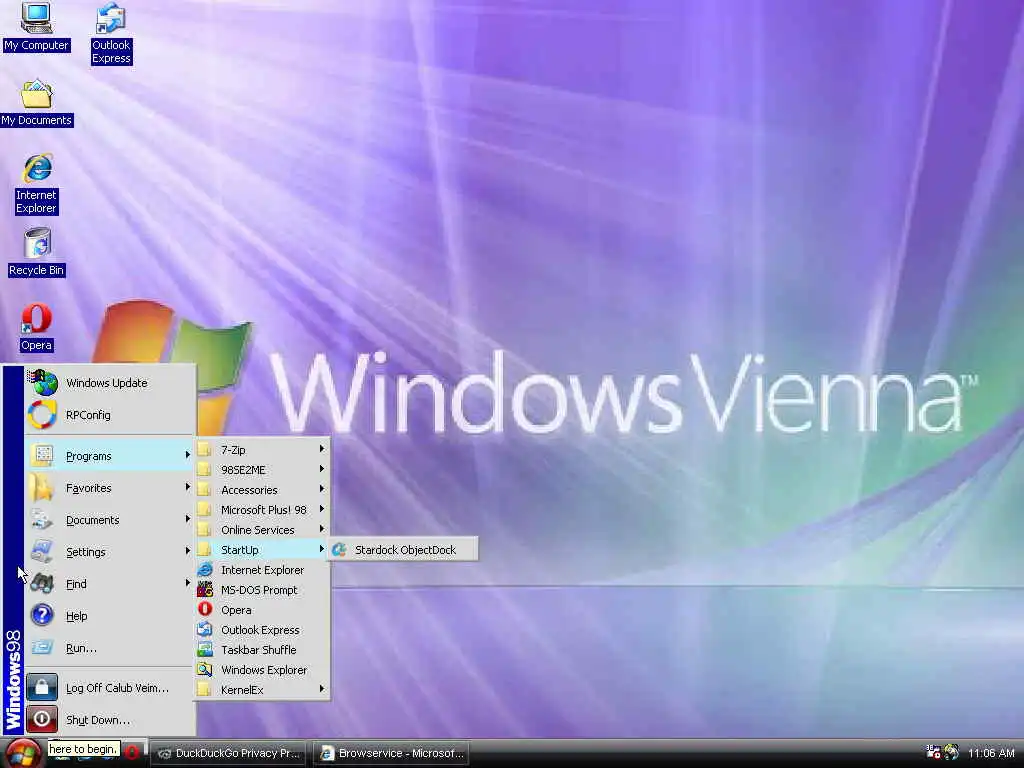The image size is (1024, 768).
Task: Expand the KernelEx submenu arrow
Action: tap(321, 689)
